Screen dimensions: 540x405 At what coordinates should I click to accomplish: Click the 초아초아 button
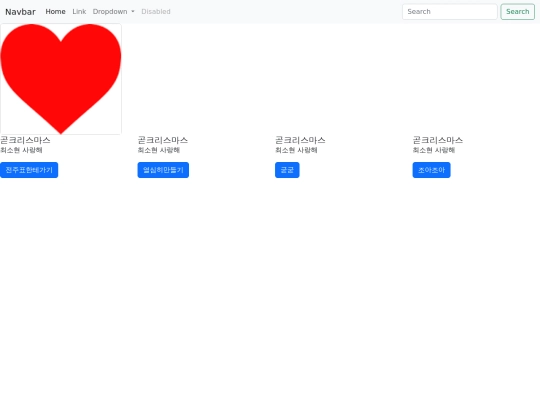tap(432, 170)
